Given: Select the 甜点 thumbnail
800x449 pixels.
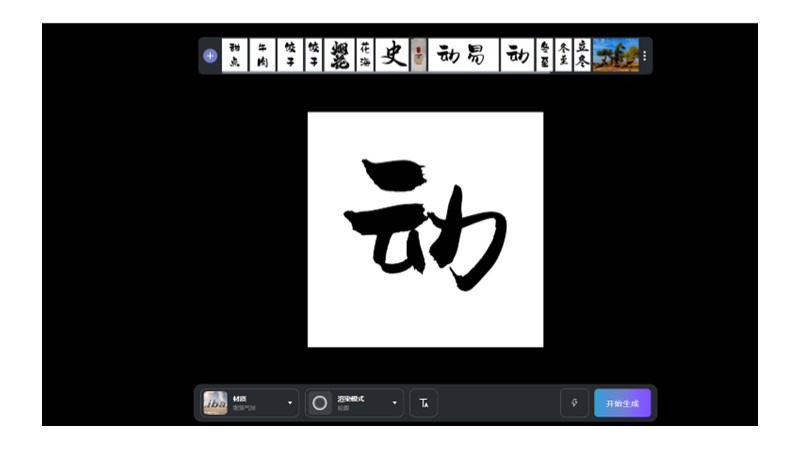Looking at the screenshot, I should click(235, 56).
